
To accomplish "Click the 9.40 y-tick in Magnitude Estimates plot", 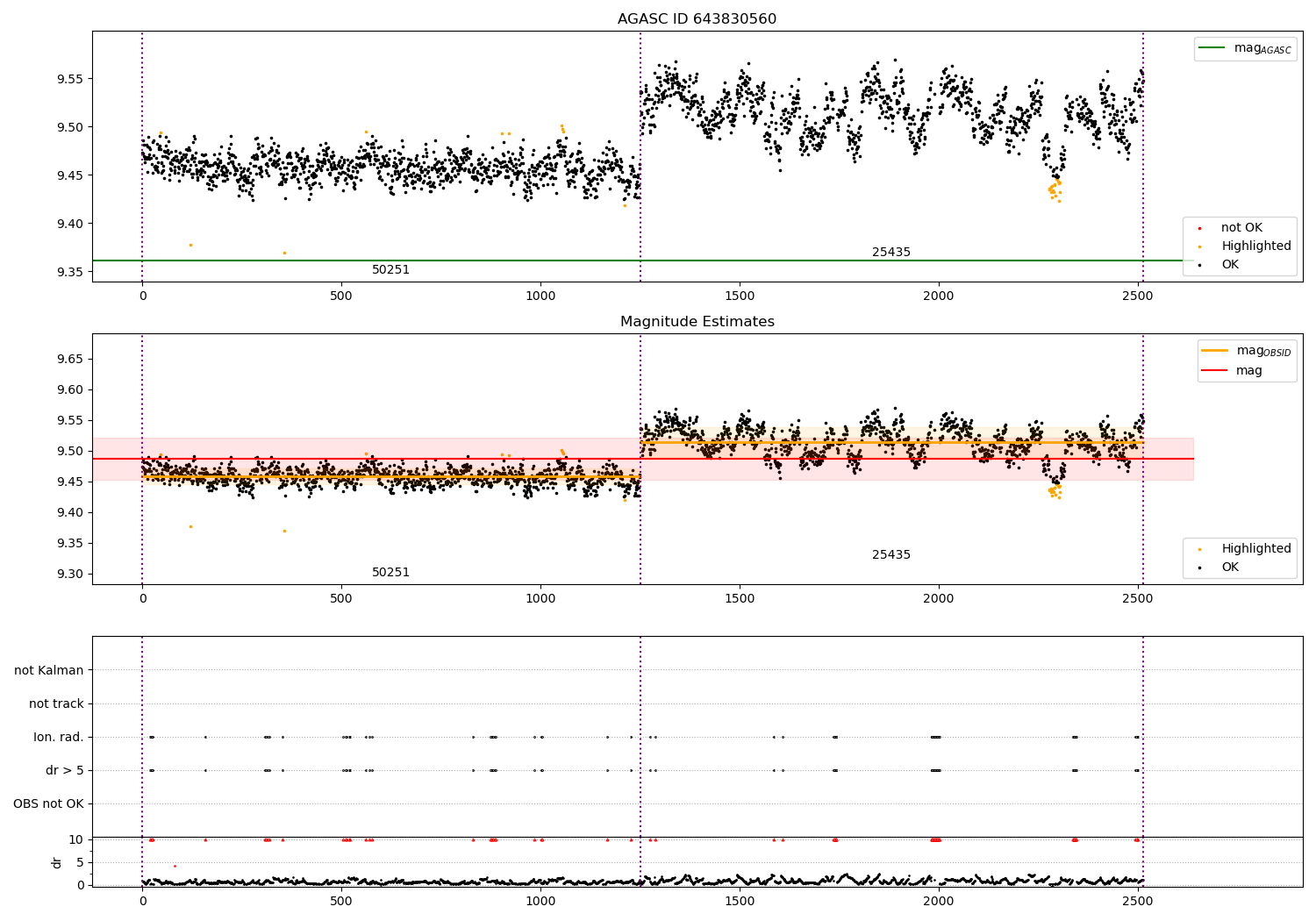I will pyautogui.click(x=69, y=513).
